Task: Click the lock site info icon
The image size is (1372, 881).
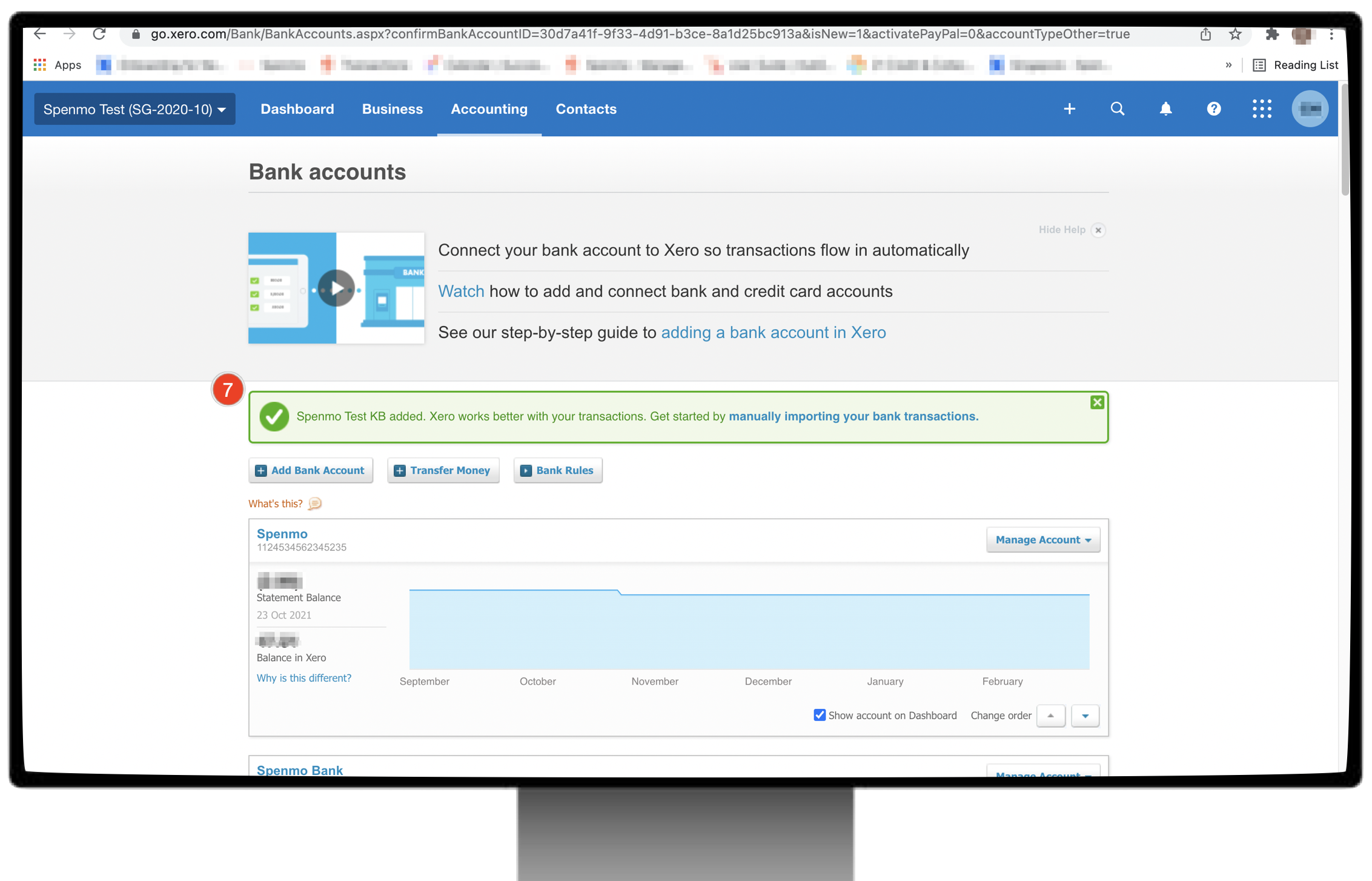Action: (x=136, y=35)
